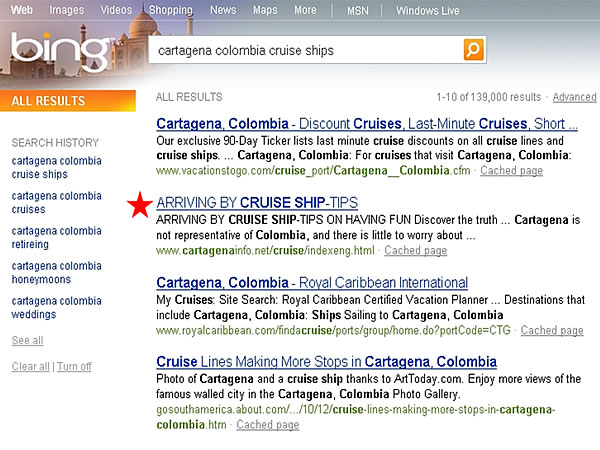Click the search query input field
This screenshot has height=450, width=600.
coord(305,50)
